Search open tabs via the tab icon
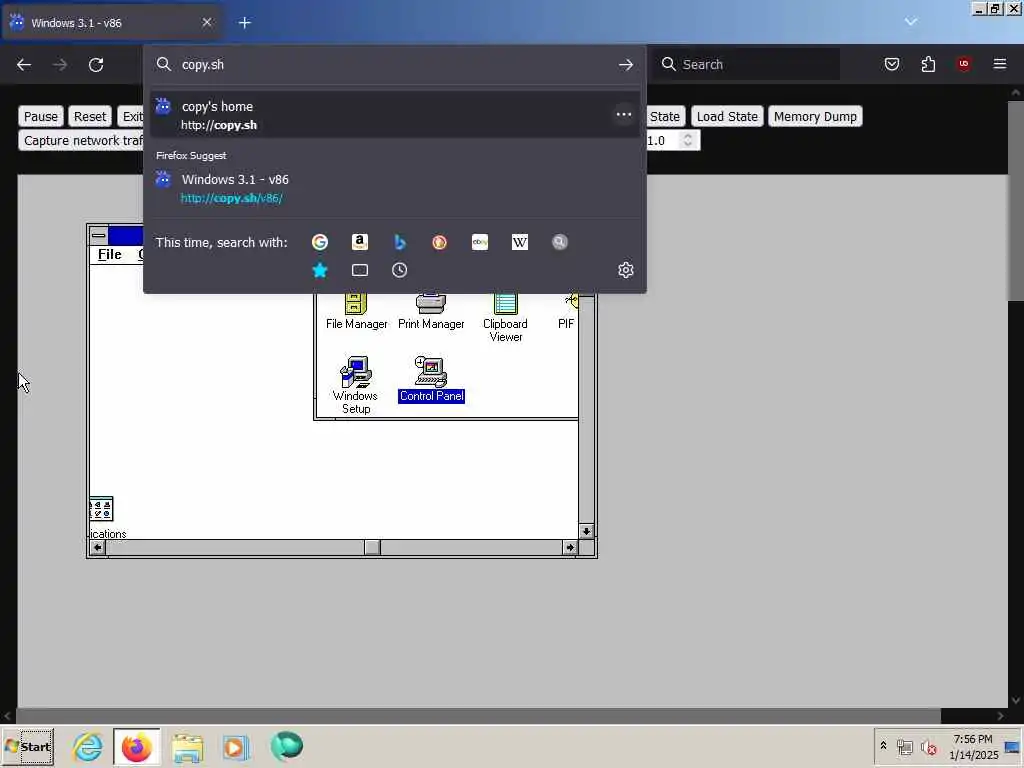This screenshot has width=1024, height=768. click(x=360, y=270)
